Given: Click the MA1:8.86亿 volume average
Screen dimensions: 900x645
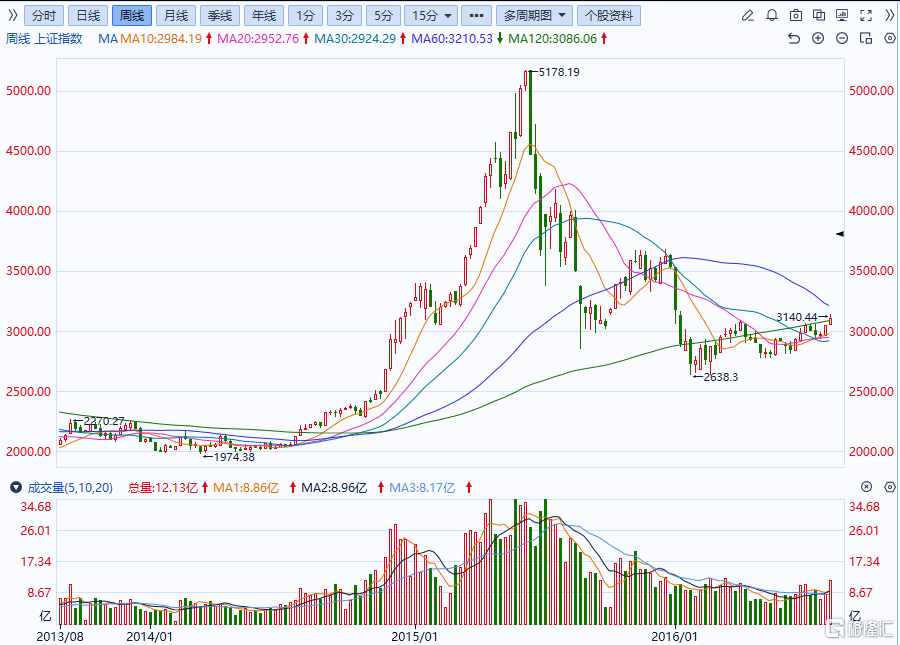Looking at the screenshot, I should click(246, 488).
